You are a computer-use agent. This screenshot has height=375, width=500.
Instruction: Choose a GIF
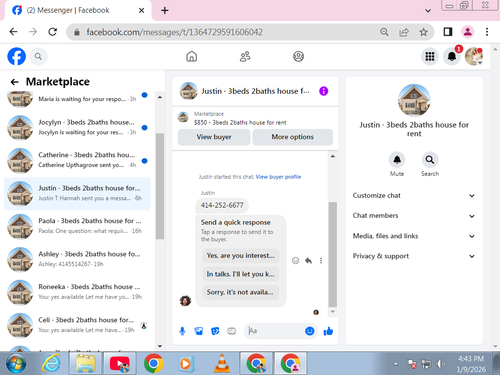click(x=232, y=331)
